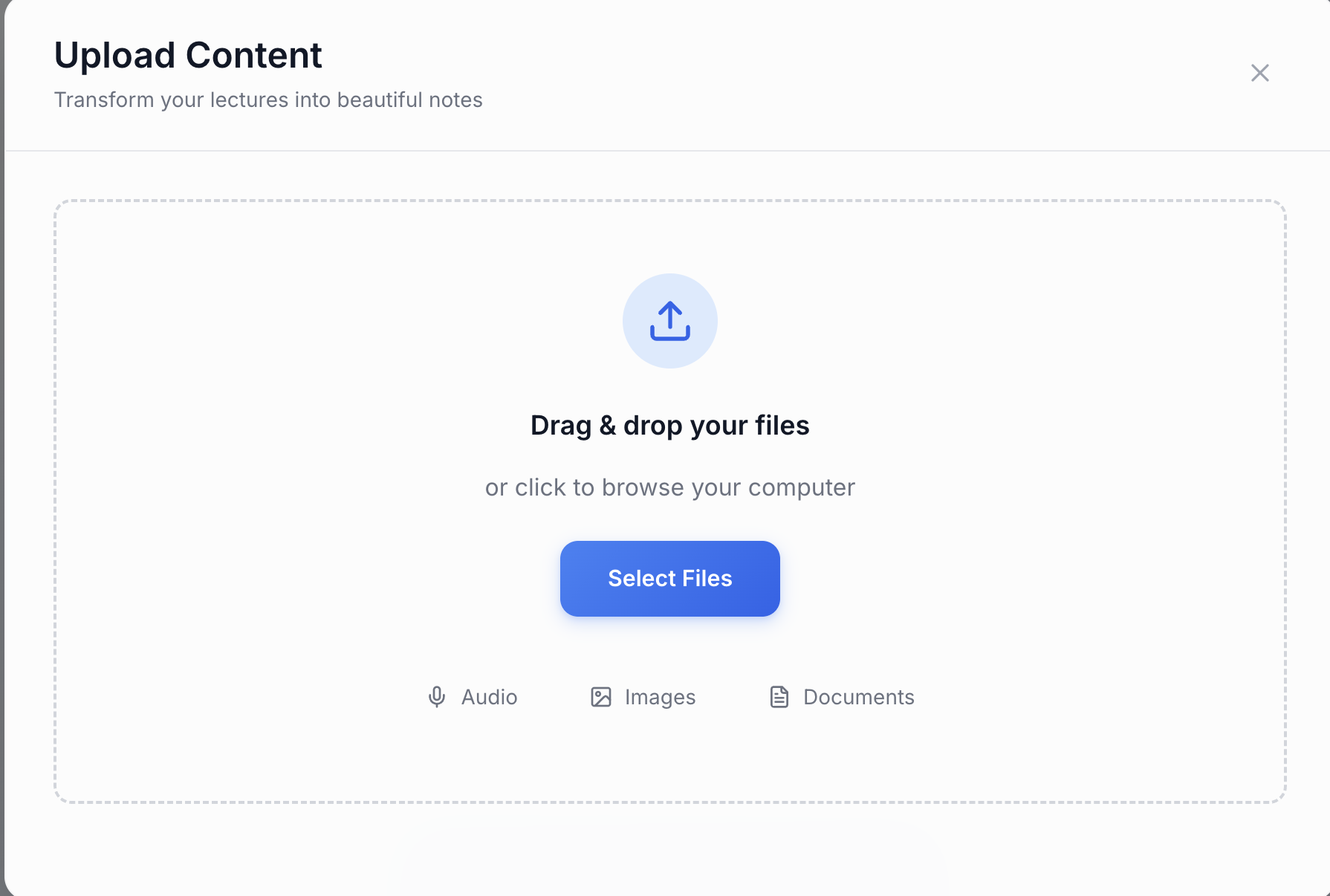Click the Upload Content title
1330x896 pixels.
tap(188, 55)
